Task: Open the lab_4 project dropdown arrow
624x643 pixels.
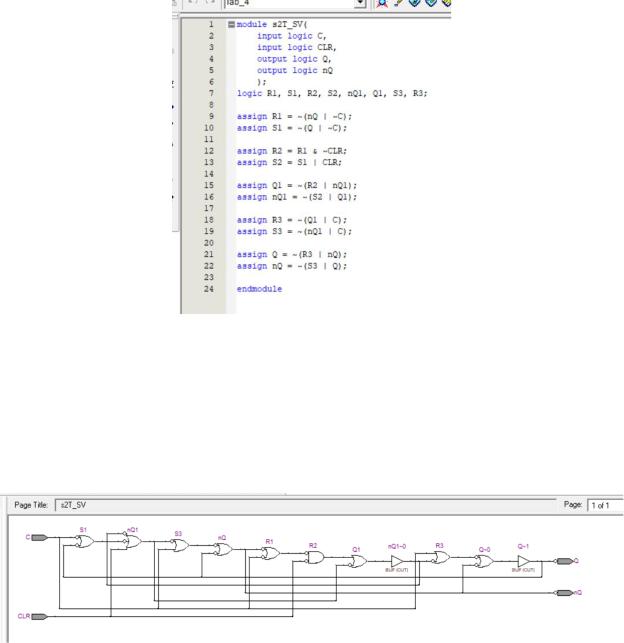Action: click(360, 3)
